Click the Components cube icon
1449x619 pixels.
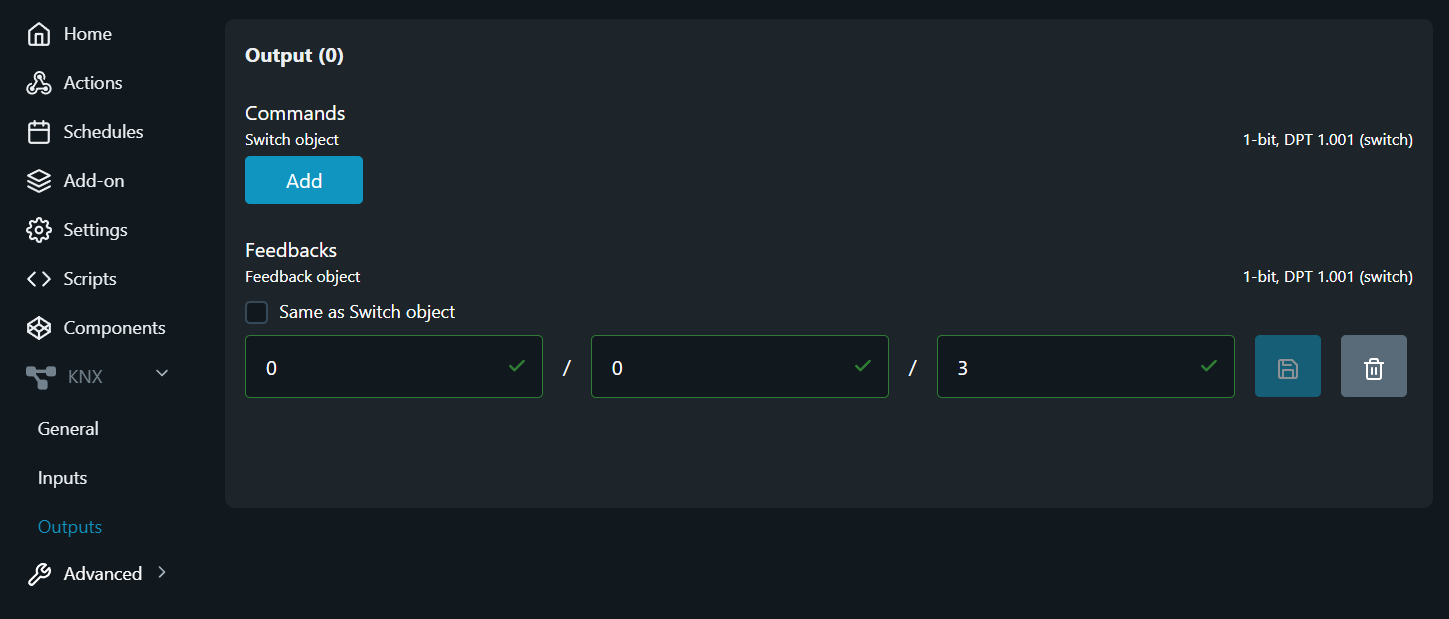39,328
